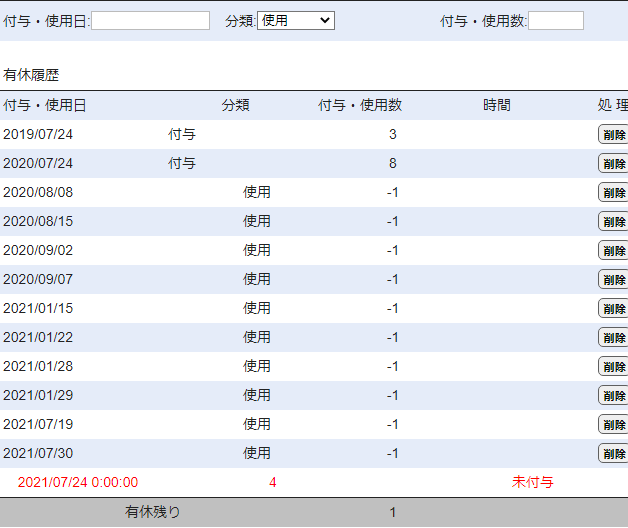Click the 時間 column header

click(x=496, y=106)
